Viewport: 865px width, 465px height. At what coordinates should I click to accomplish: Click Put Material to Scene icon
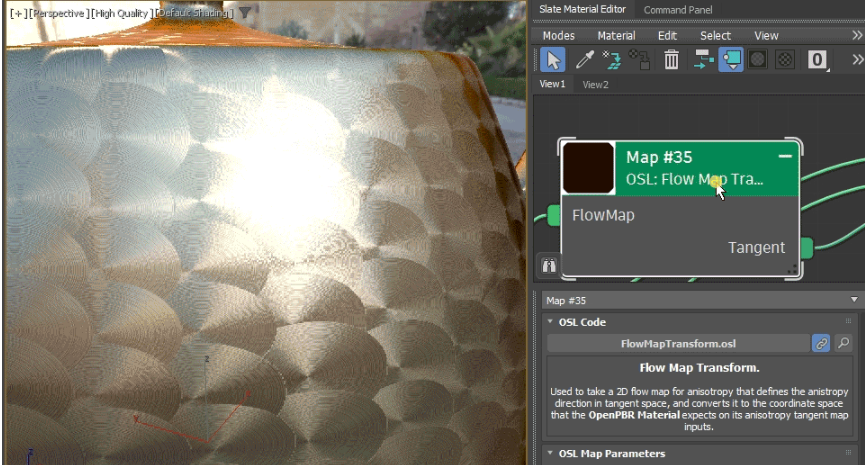click(611, 60)
